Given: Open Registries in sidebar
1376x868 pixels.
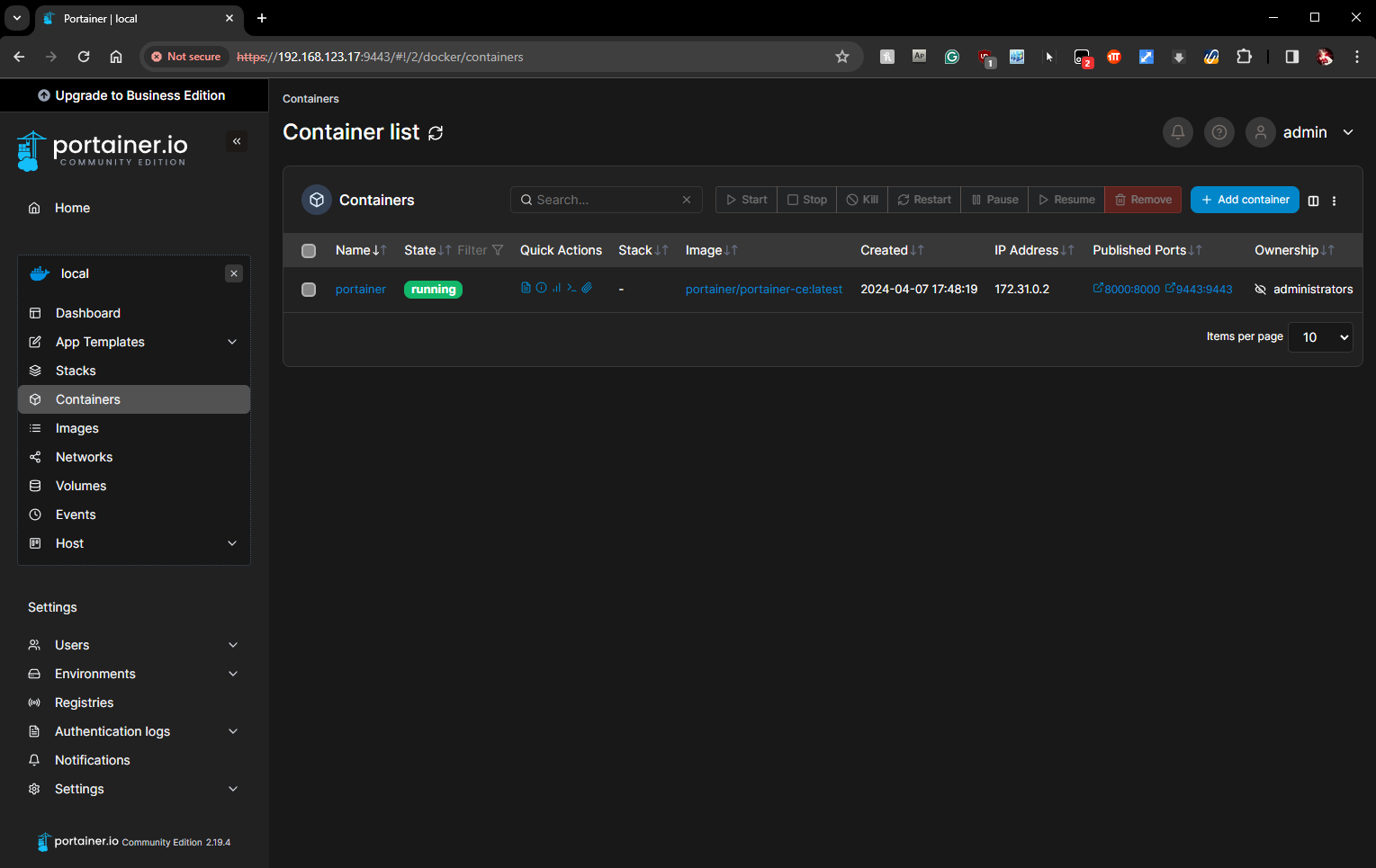Looking at the screenshot, I should pyautogui.click(x=84, y=702).
